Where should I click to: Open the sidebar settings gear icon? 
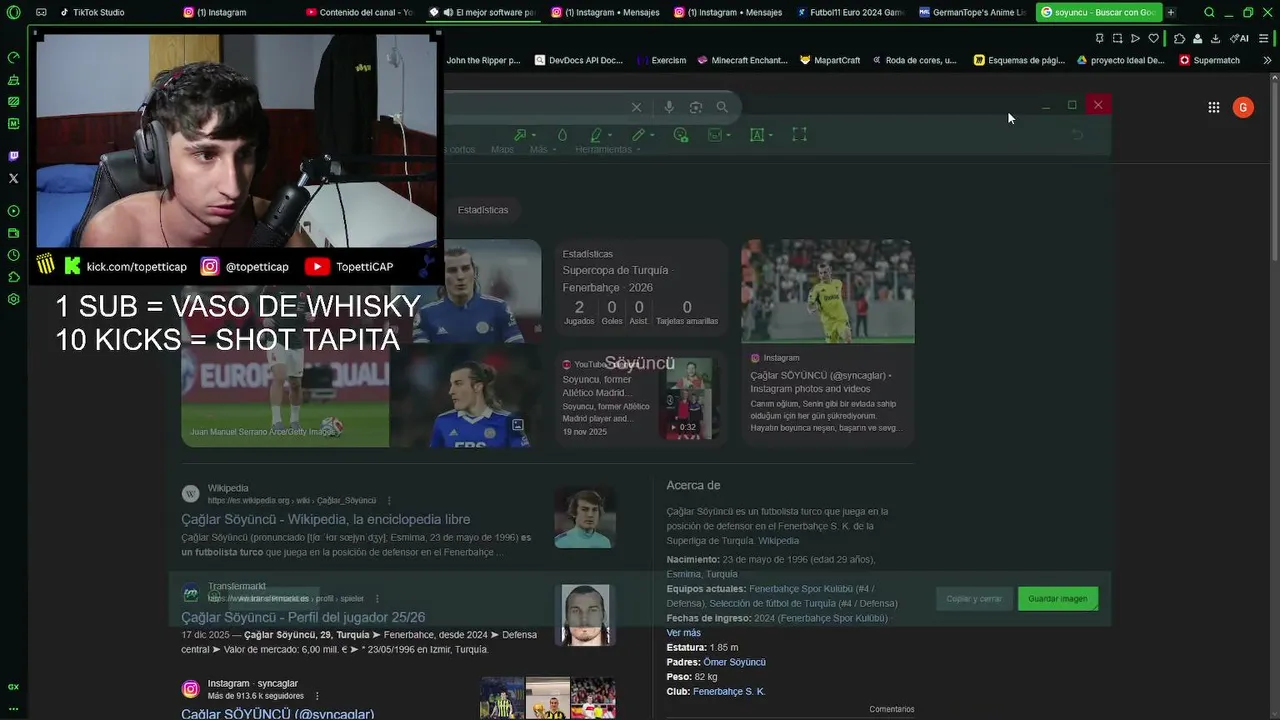point(13,299)
